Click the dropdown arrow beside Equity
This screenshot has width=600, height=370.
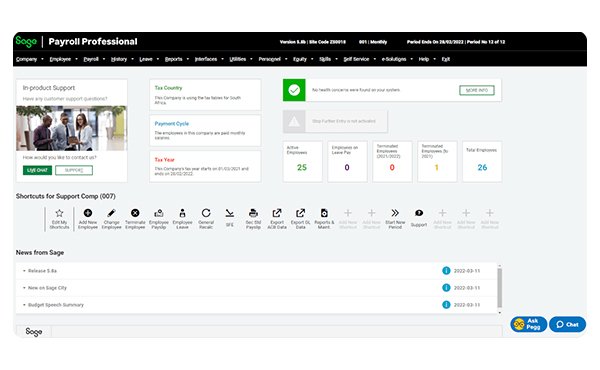(x=312, y=59)
